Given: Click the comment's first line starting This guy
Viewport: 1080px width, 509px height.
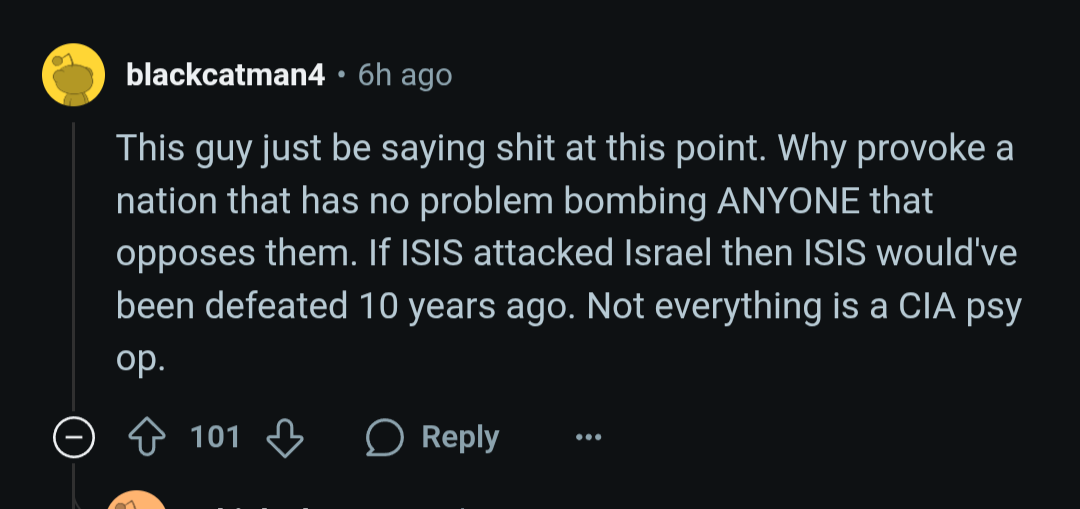Looking at the screenshot, I should click(x=565, y=150).
